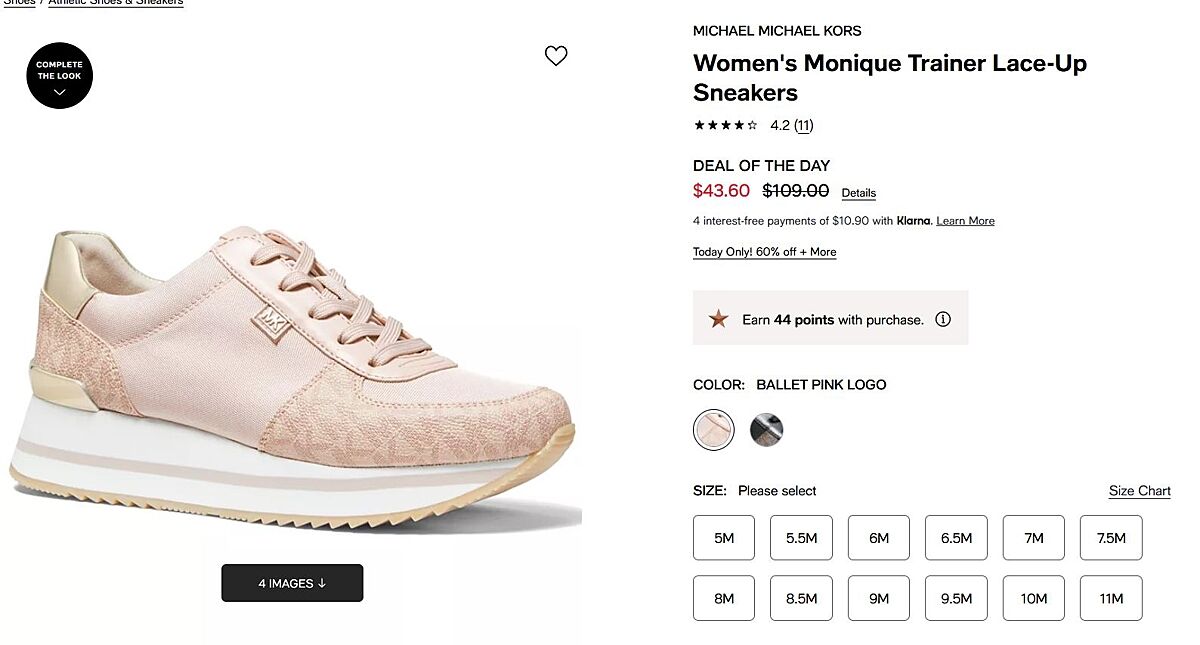This screenshot has height=645, width=1200.
Task: Click the star rating icons
Action: tap(725, 125)
